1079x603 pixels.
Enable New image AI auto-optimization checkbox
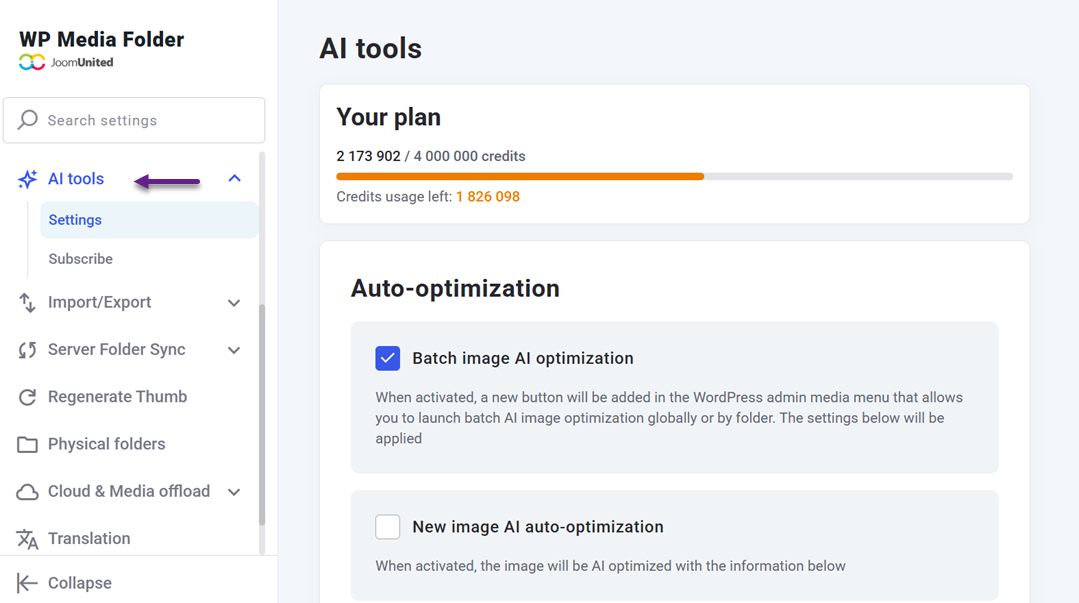(x=387, y=527)
